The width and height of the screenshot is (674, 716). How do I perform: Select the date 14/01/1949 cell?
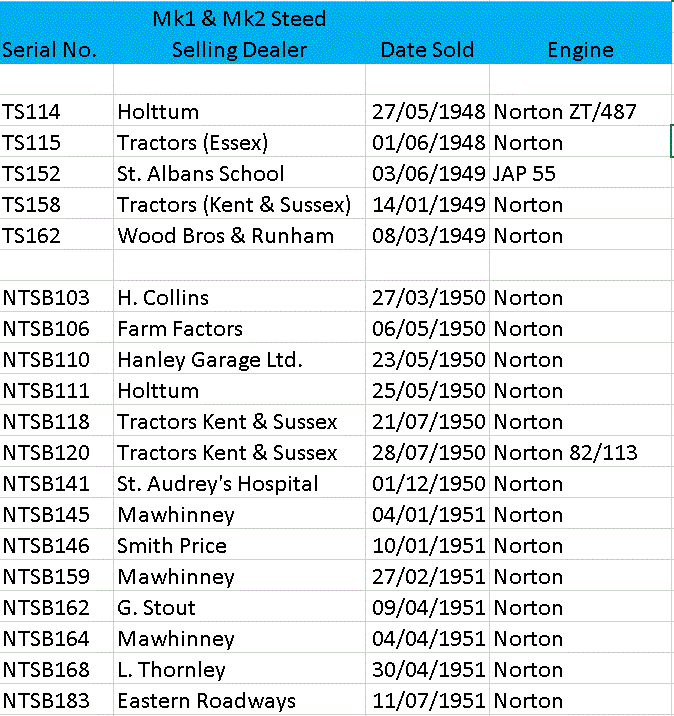pyautogui.click(x=428, y=205)
